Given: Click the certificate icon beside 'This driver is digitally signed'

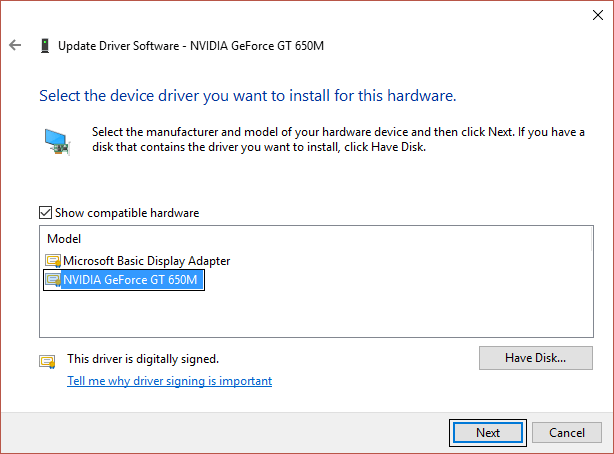Looking at the screenshot, I should (x=47, y=360).
